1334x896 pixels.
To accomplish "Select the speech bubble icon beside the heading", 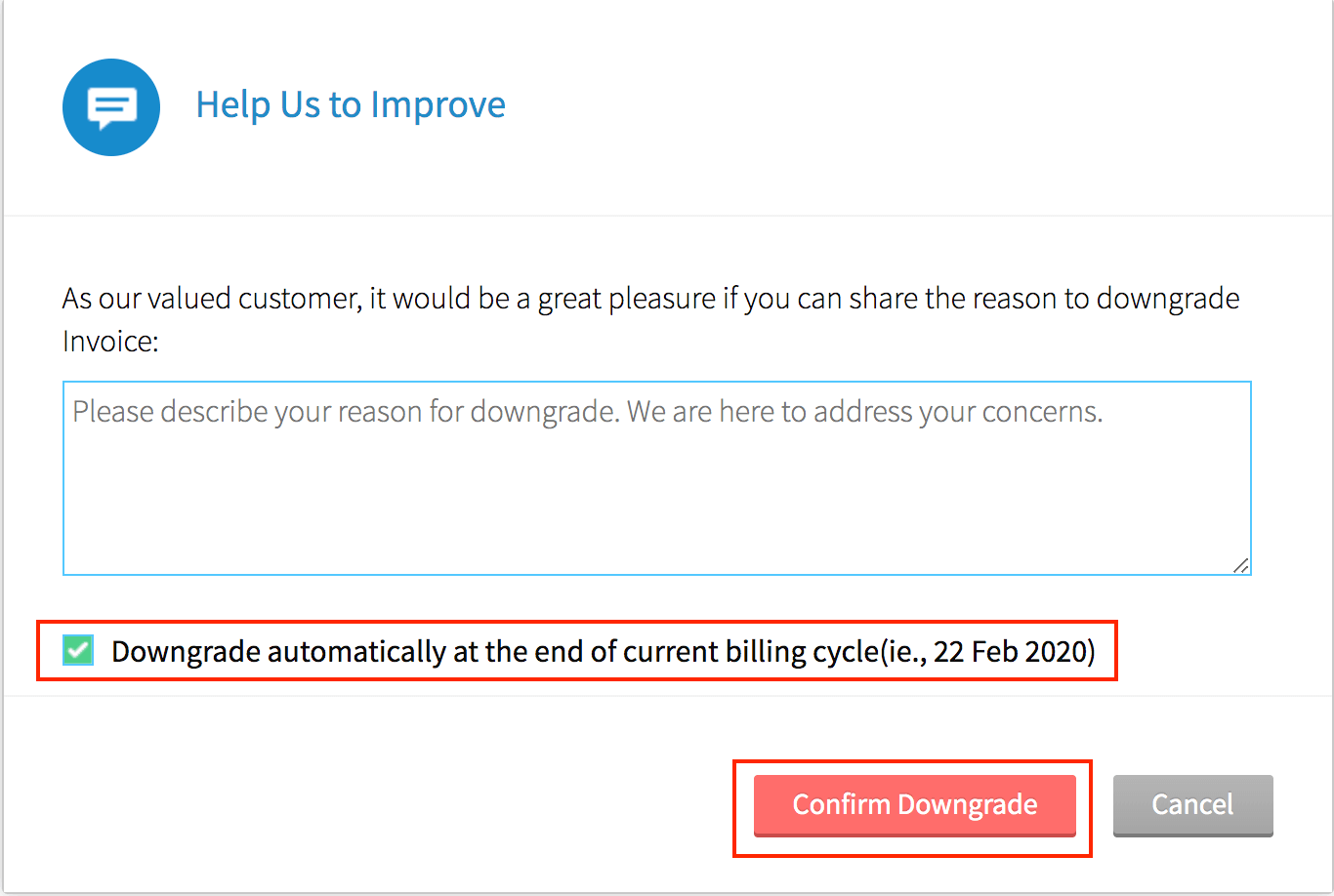I will click(x=110, y=107).
